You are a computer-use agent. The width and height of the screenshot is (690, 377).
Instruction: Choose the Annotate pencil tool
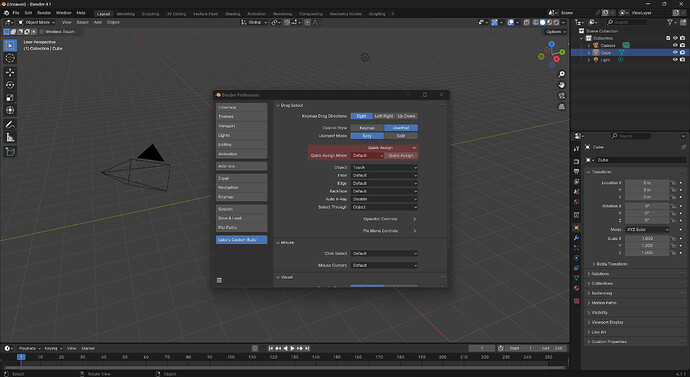pos(10,125)
